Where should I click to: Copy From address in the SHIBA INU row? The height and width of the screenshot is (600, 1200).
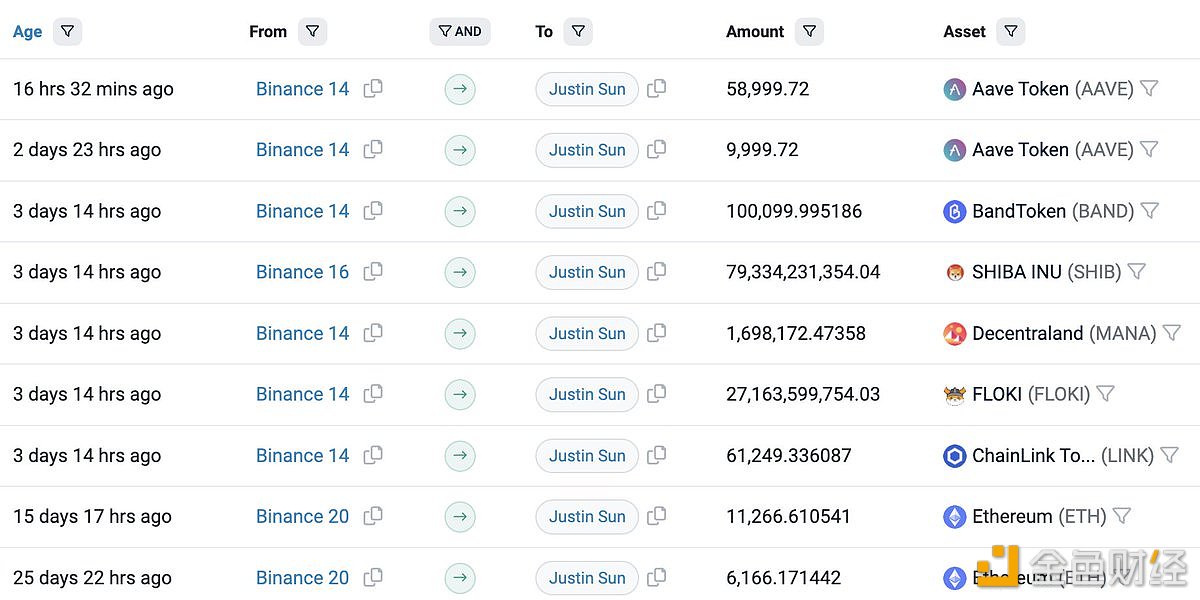[373, 272]
